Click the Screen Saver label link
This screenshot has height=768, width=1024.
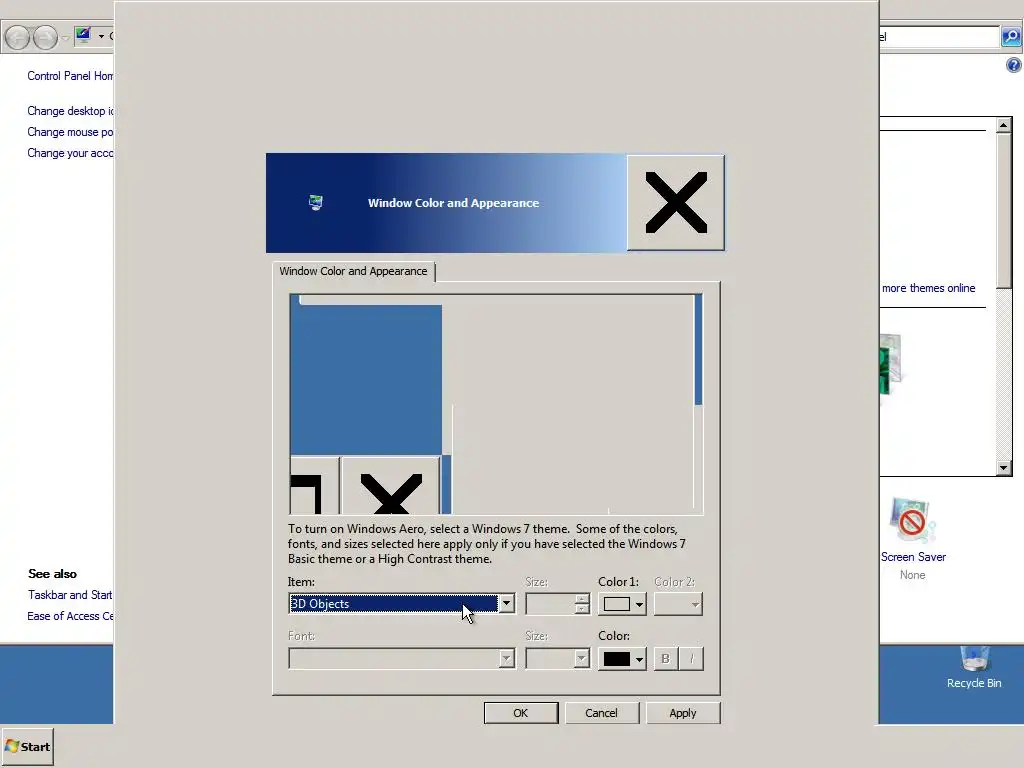(x=913, y=557)
